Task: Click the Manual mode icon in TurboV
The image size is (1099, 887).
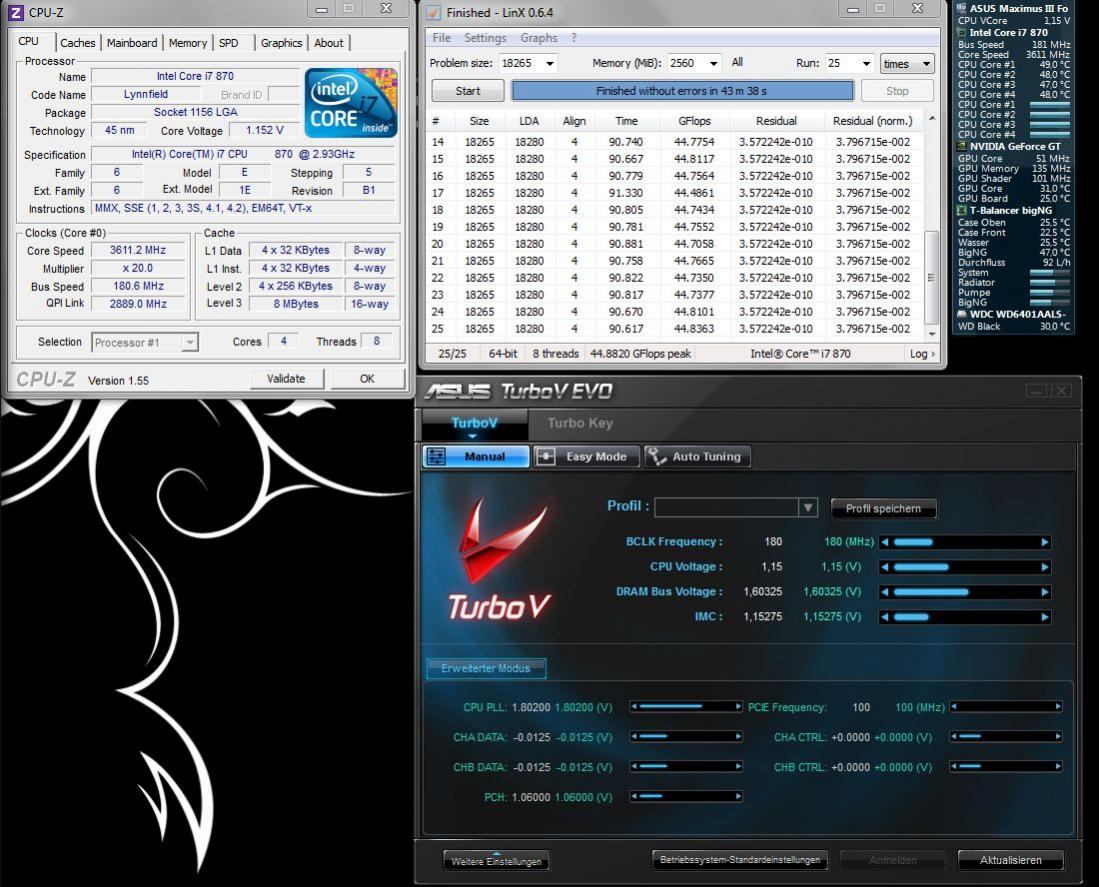Action: click(436, 457)
